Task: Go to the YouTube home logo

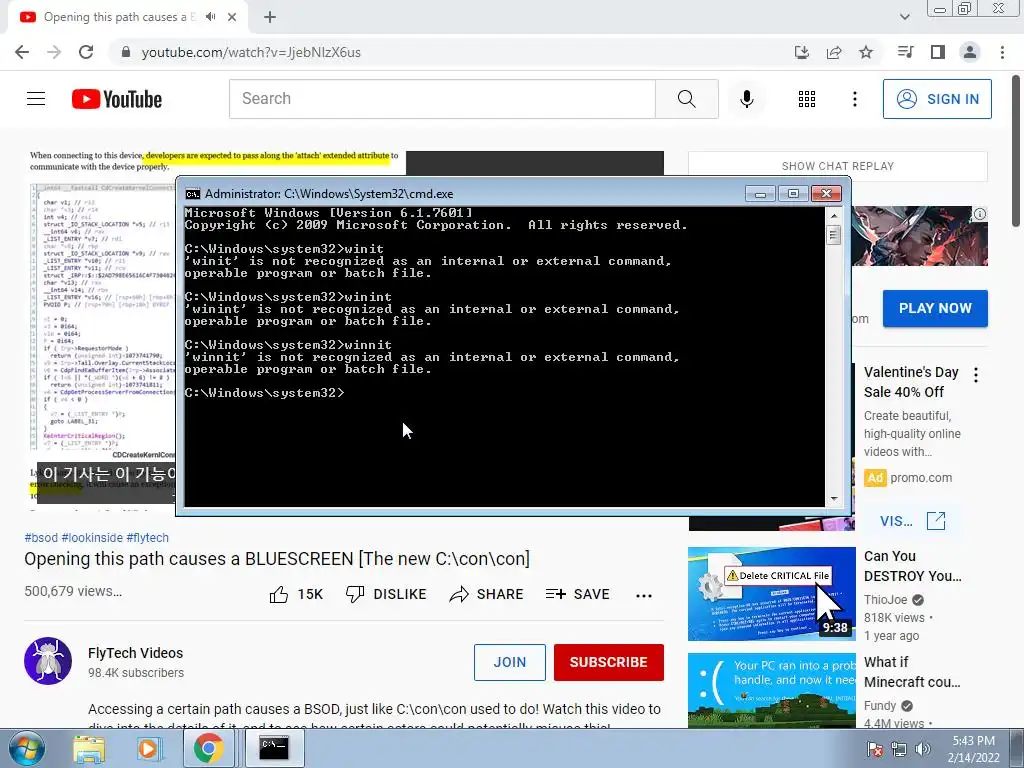Action: coord(117,99)
